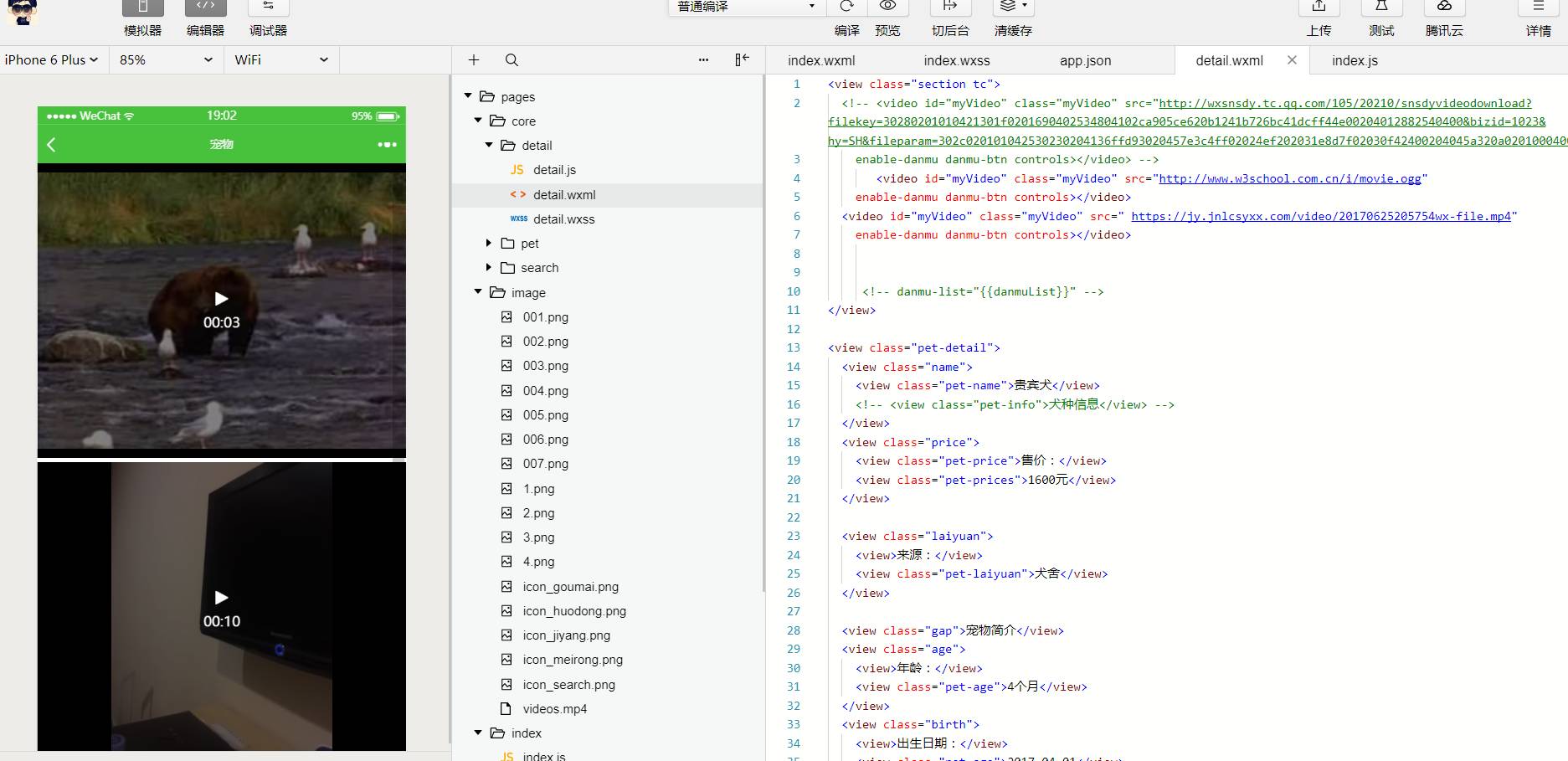1568x761 pixels.
Task: Toggle the editor panel button
Action: click(205, 8)
